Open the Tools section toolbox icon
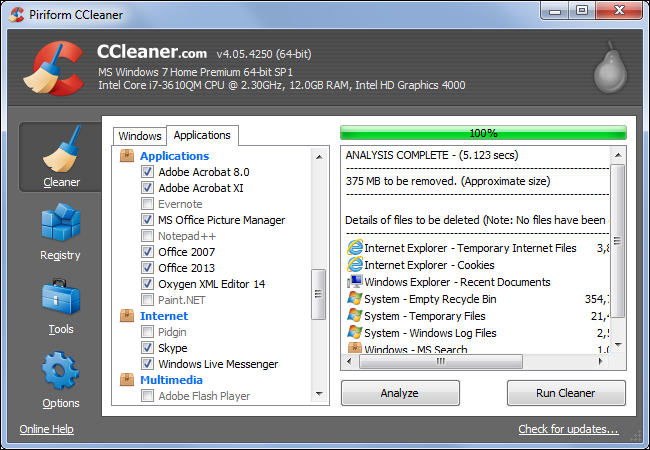Image resolution: width=650 pixels, height=450 pixels. point(61,297)
